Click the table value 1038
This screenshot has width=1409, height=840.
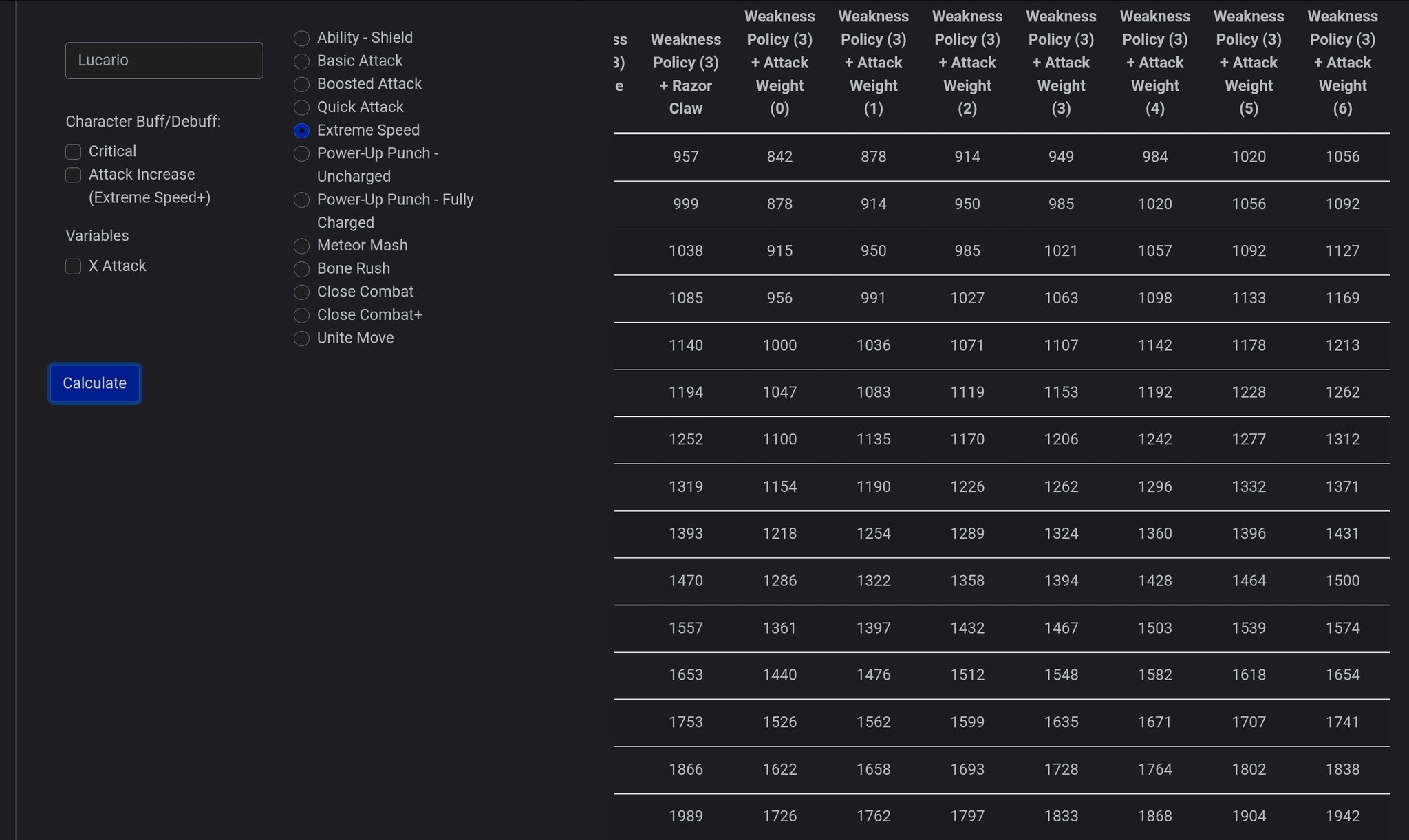point(686,251)
